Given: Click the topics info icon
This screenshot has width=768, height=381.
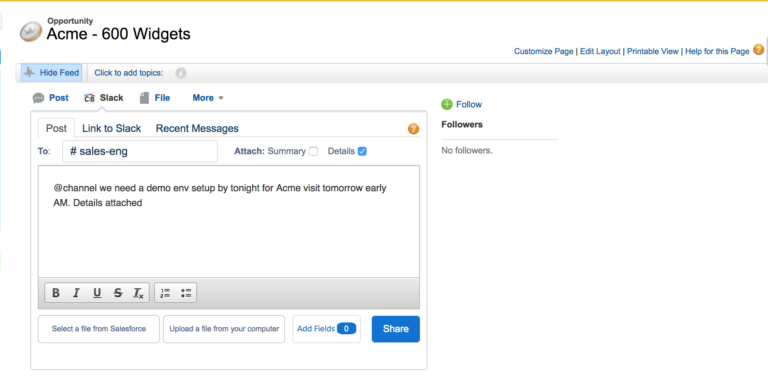Looking at the screenshot, I should point(181,73).
